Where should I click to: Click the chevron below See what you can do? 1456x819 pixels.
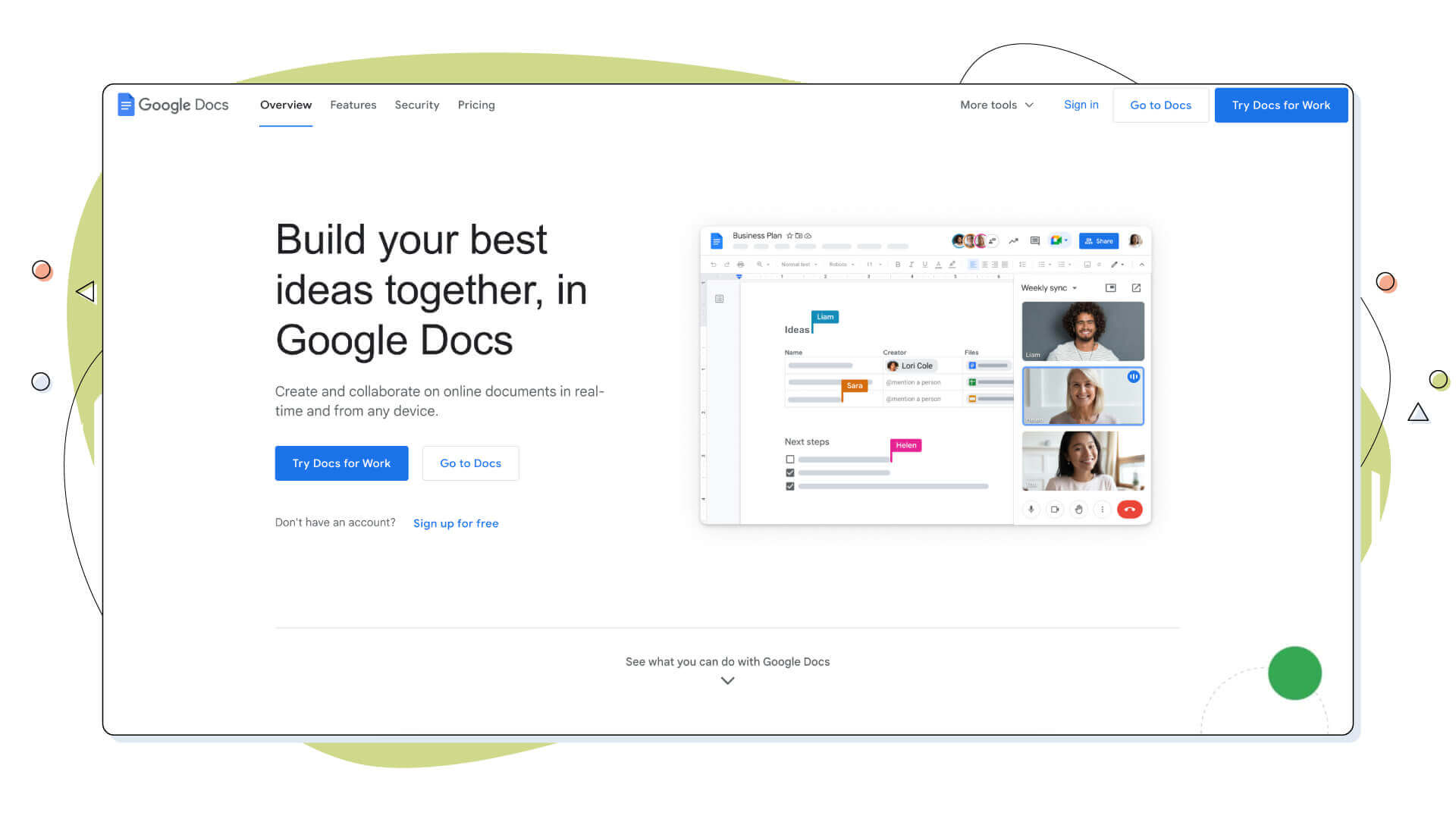727,681
